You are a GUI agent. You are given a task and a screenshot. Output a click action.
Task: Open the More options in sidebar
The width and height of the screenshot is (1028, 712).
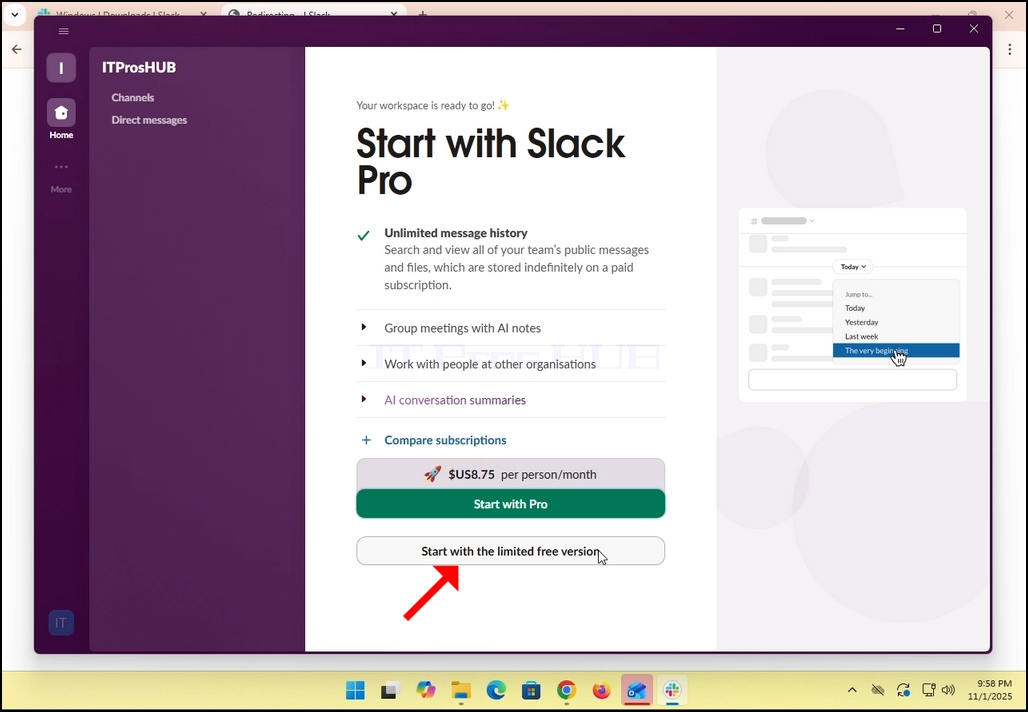(x=61, y=177)
